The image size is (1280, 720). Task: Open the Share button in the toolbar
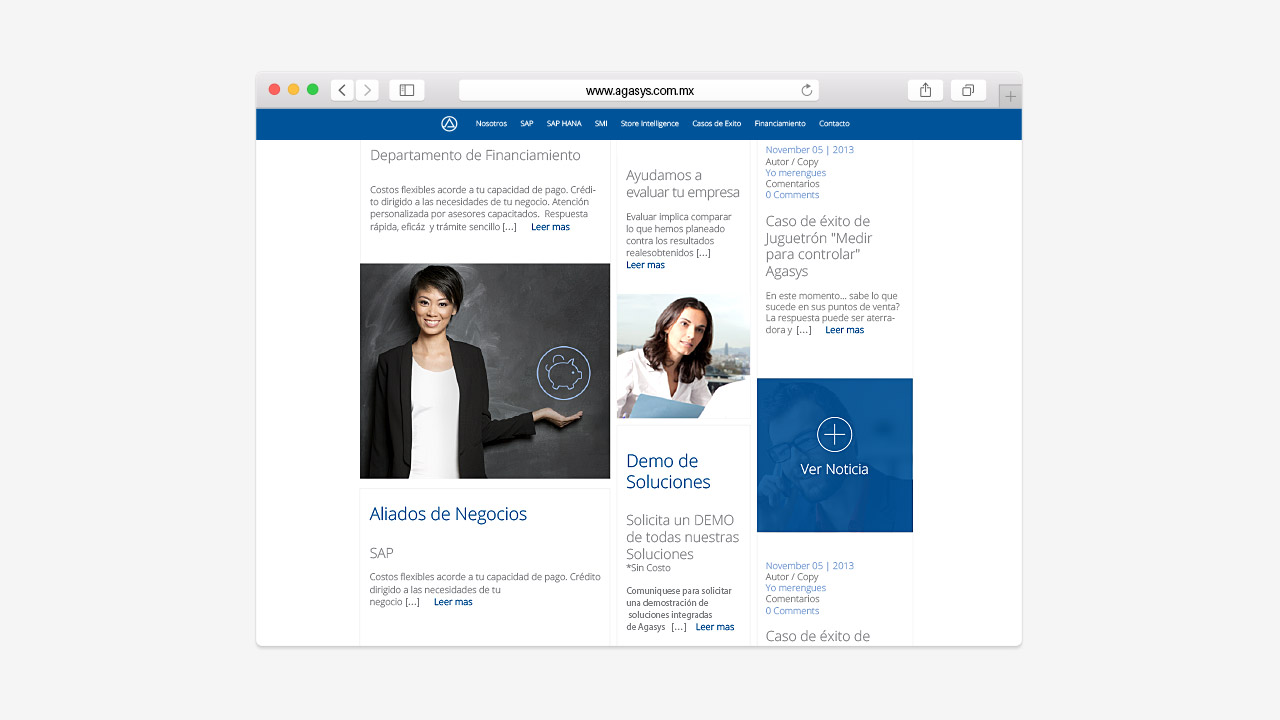(925, 90)
